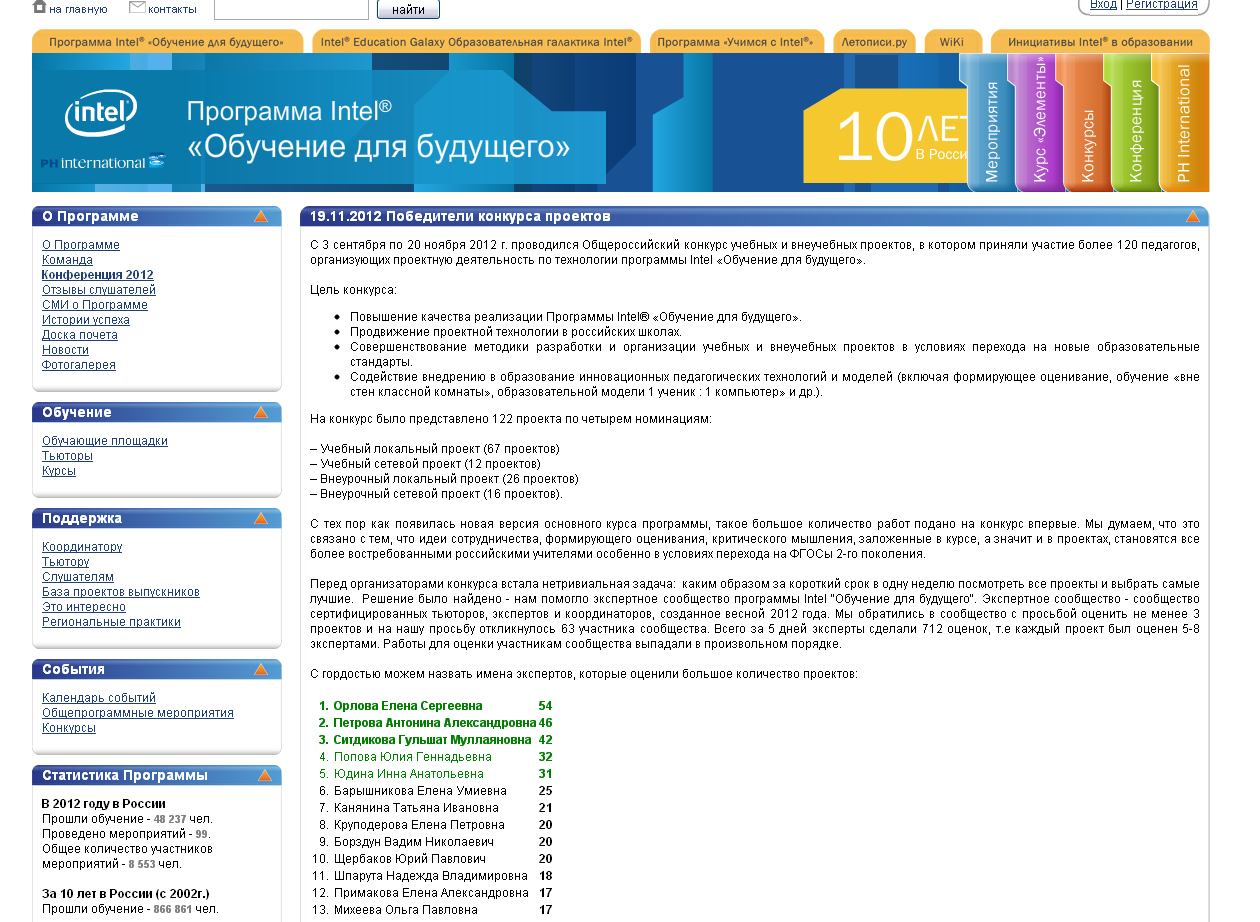Open the «Программа Intel Обучение для будущего» top tab
1260x922 pixels.
tap(167, 42)
